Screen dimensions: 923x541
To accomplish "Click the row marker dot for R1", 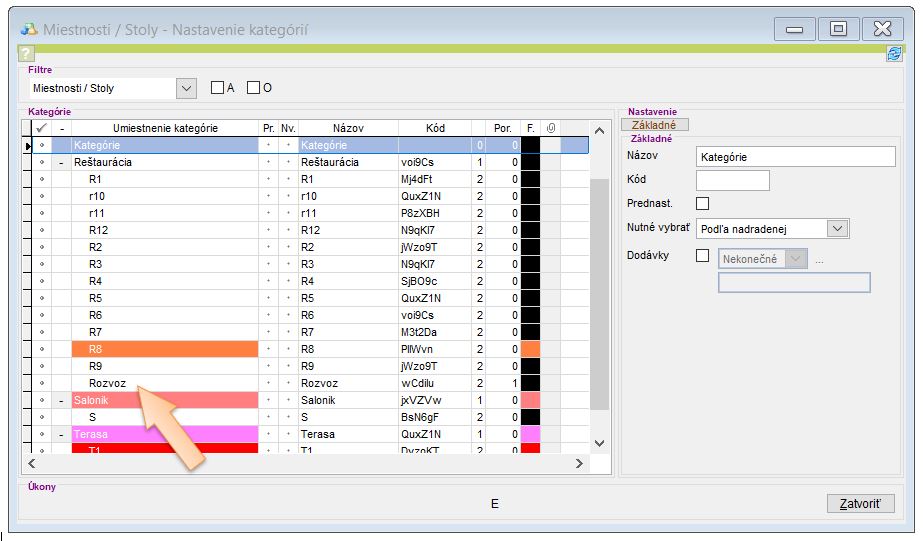I will (41, 179).
